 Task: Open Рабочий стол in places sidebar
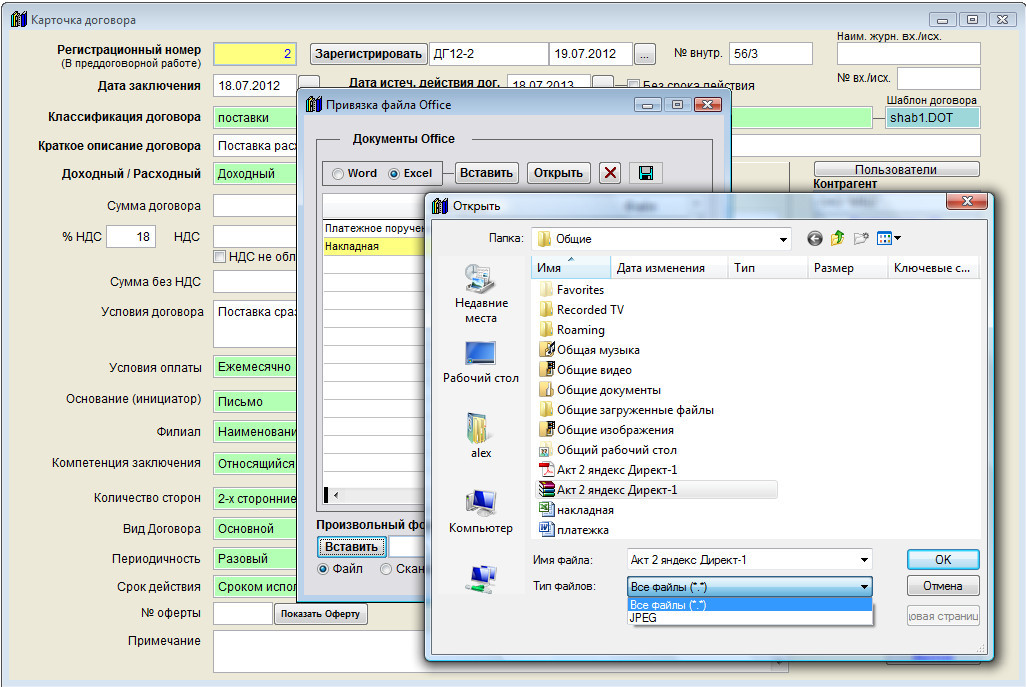[x=481, y=361]
